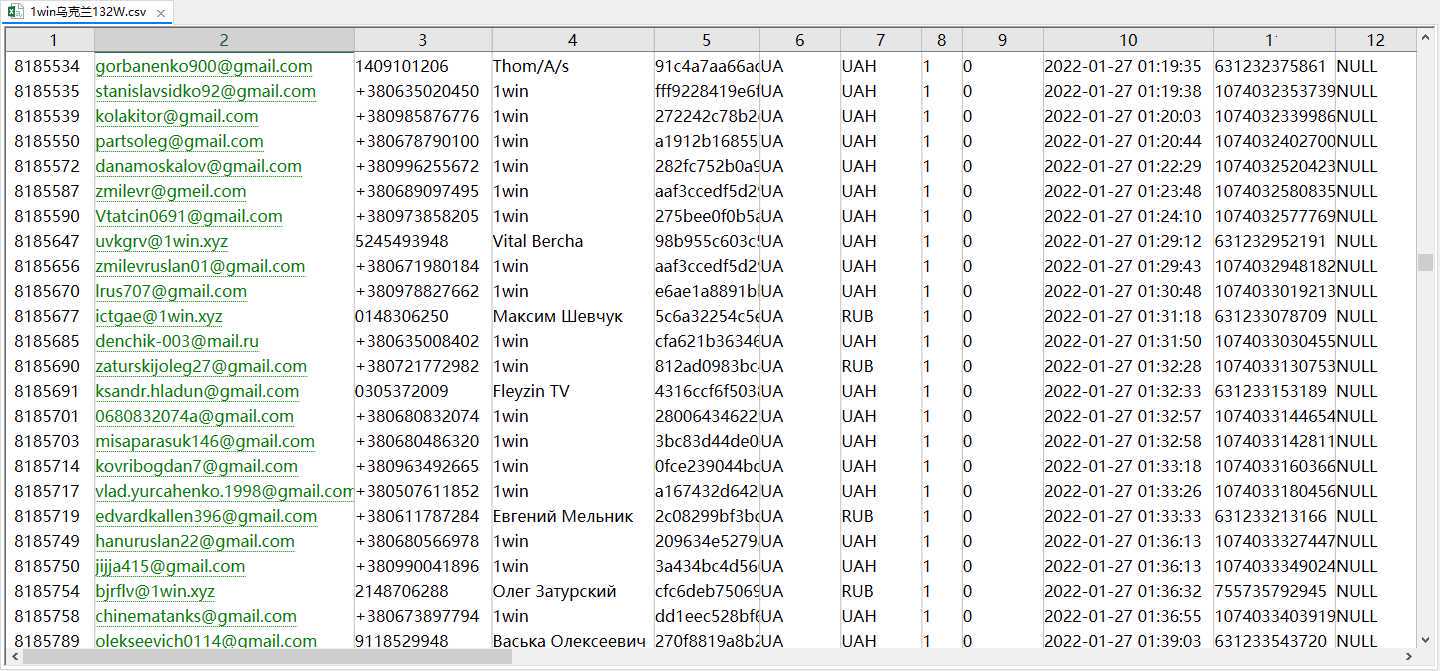
Task: Click email kovribogdan7@gmail.com
Action: coord(197,466)
